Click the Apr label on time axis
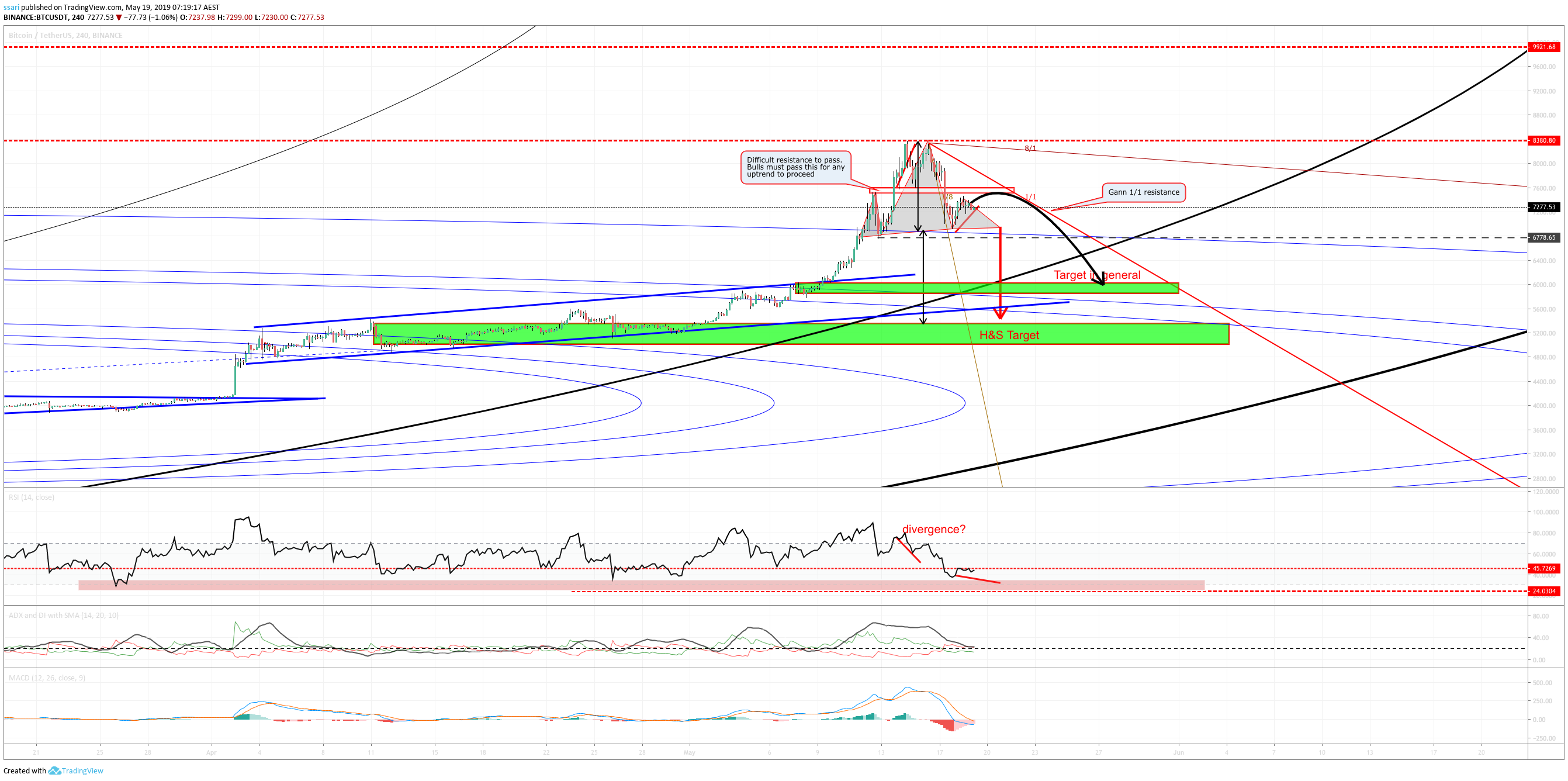Viewport: 1568px width, 781px height. click(211, 753)
